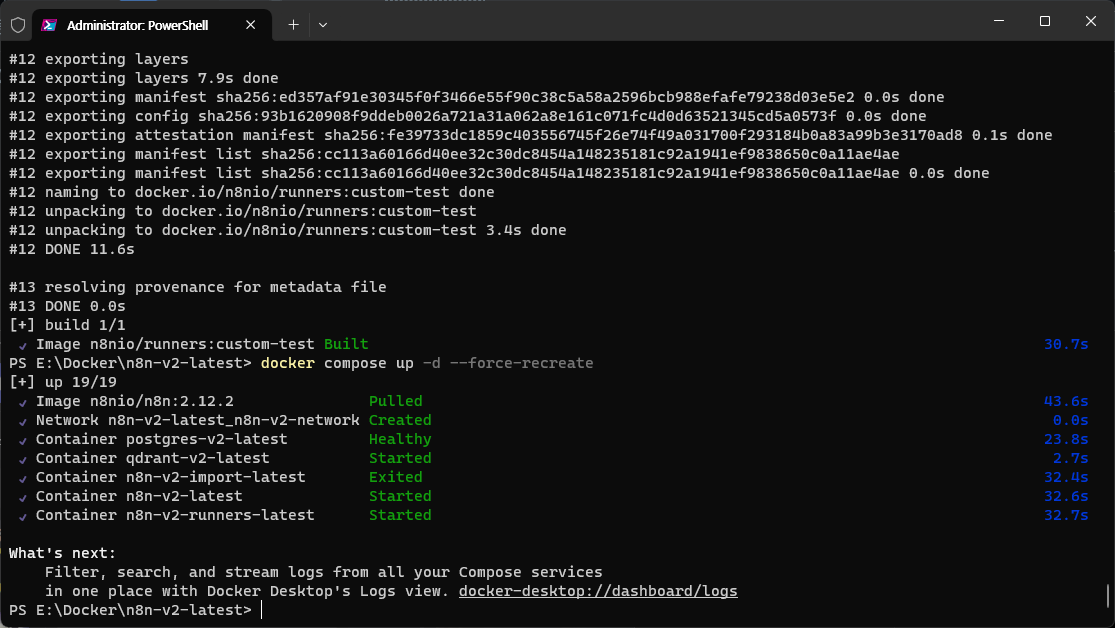This screenshot has width=1115, height=628.
Task: Click the PowerShell icon on the tab
Action: click(x=49, y=25)
